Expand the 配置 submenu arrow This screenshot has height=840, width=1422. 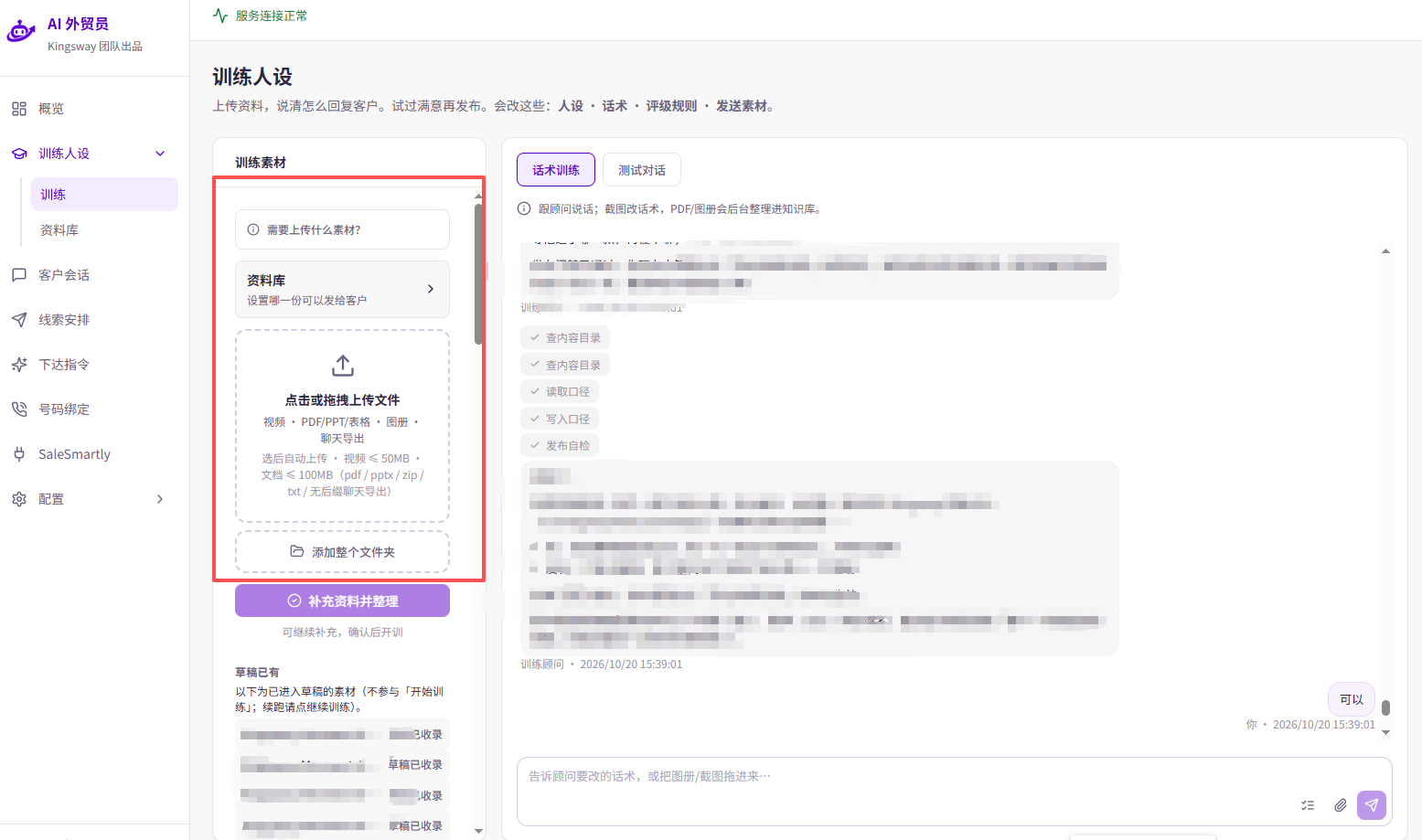160,499
